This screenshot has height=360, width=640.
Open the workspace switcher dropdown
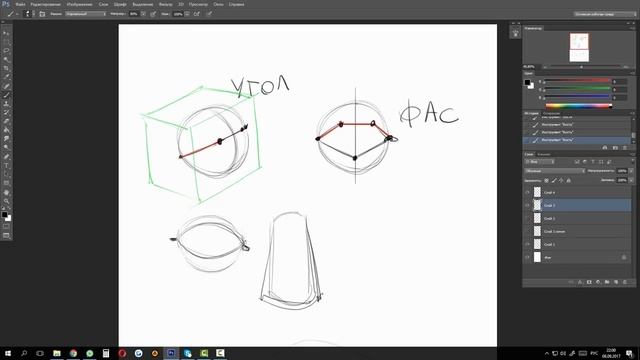click(605, 14)
